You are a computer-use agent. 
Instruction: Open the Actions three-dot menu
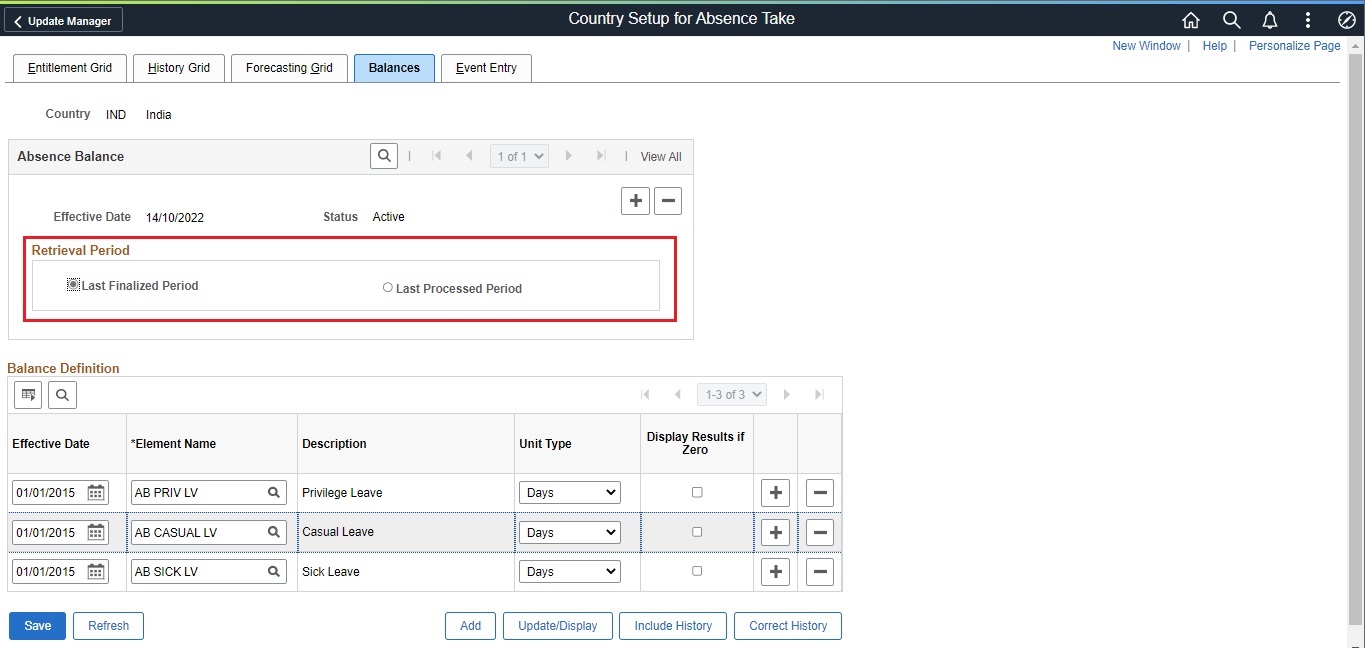1306,19
